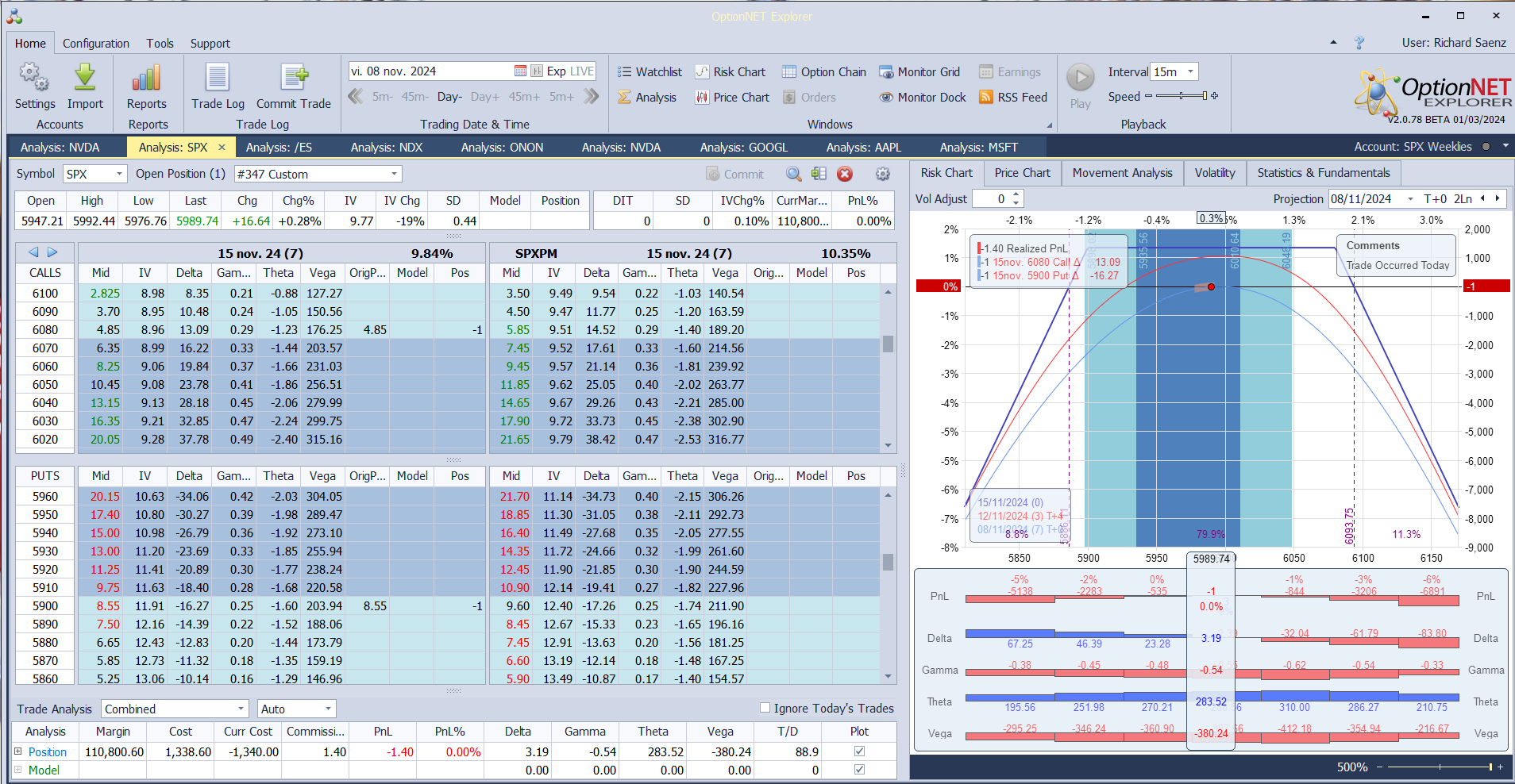Open the RSS Feed window
This screenshot has width=1515, height=784.
[1013, 98]
